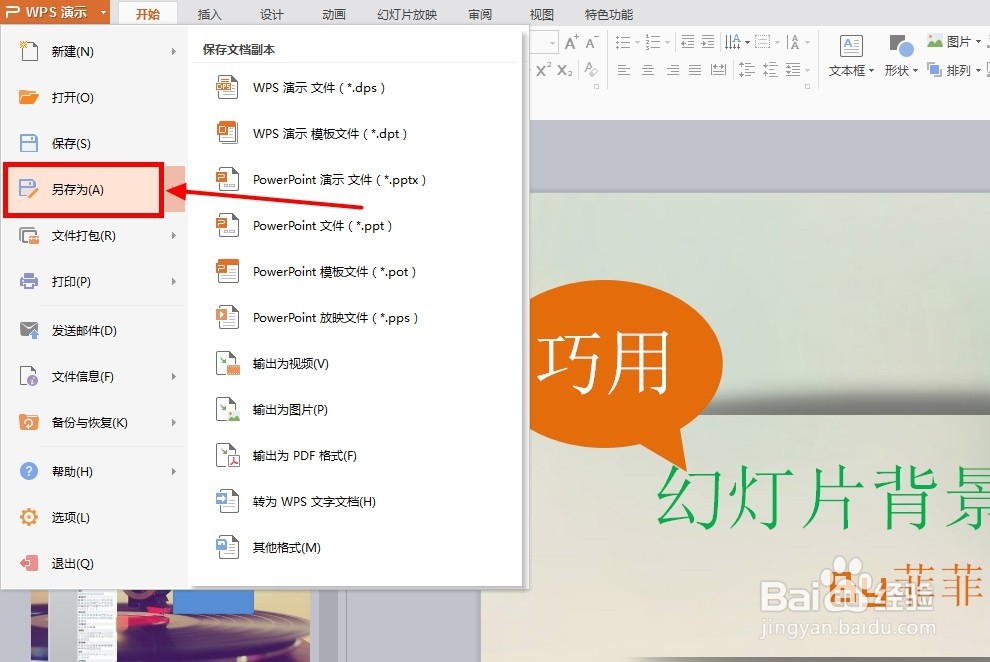Expand the 备份与恢复(K) submenu arrow

coord(174,422)
